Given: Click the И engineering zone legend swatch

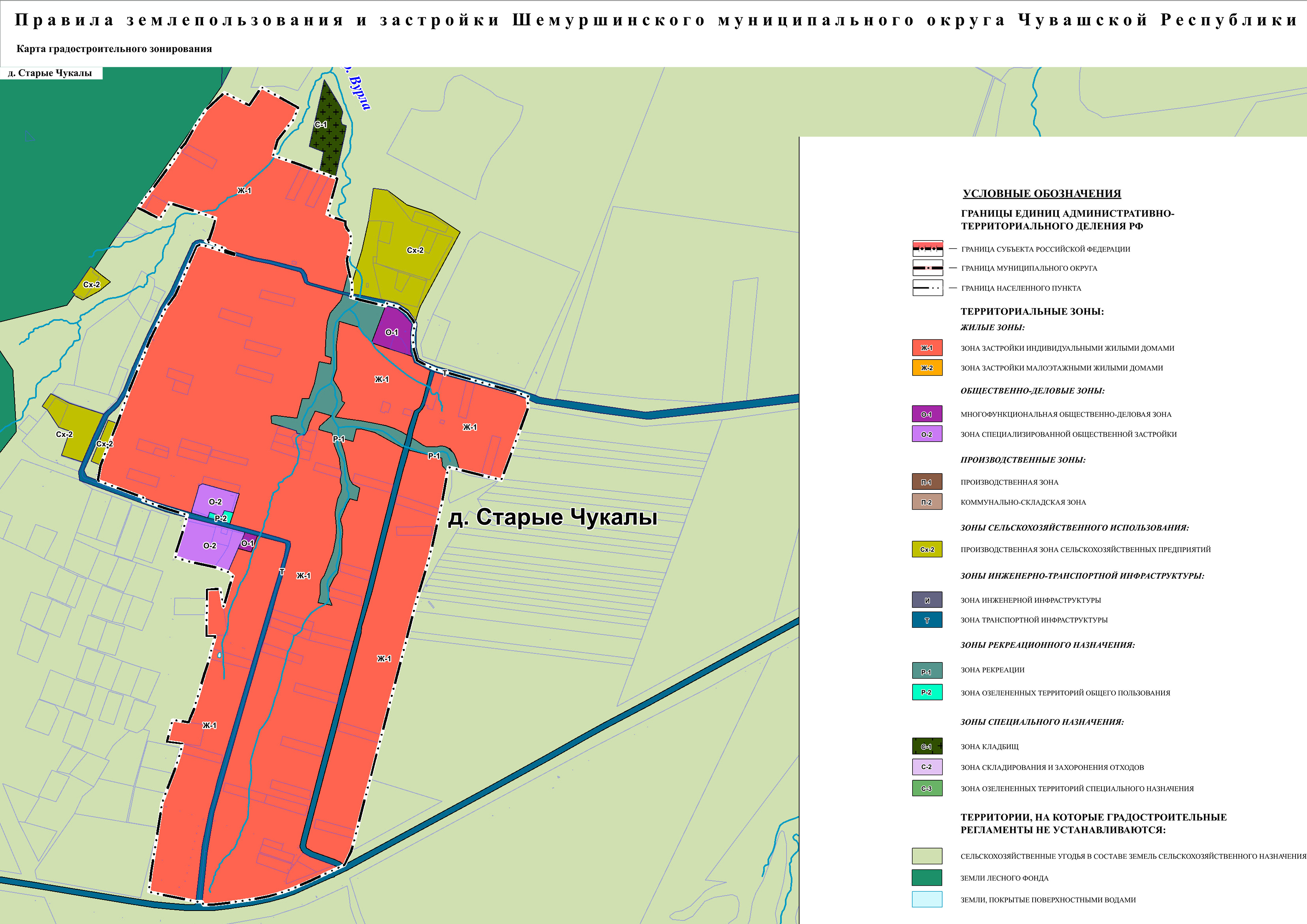Looking at the screenshot, I should tap(927, 600).
